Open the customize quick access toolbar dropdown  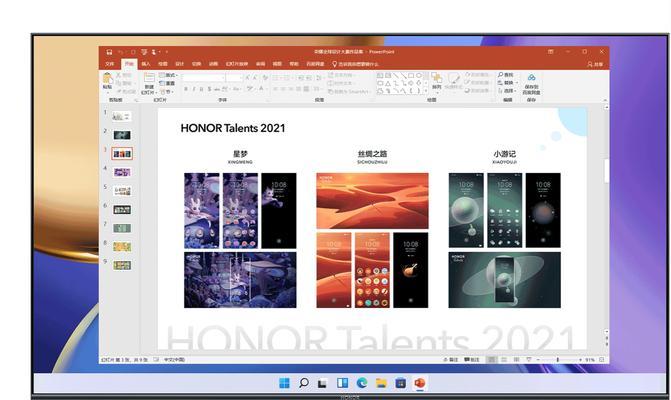tap(166, 52)
